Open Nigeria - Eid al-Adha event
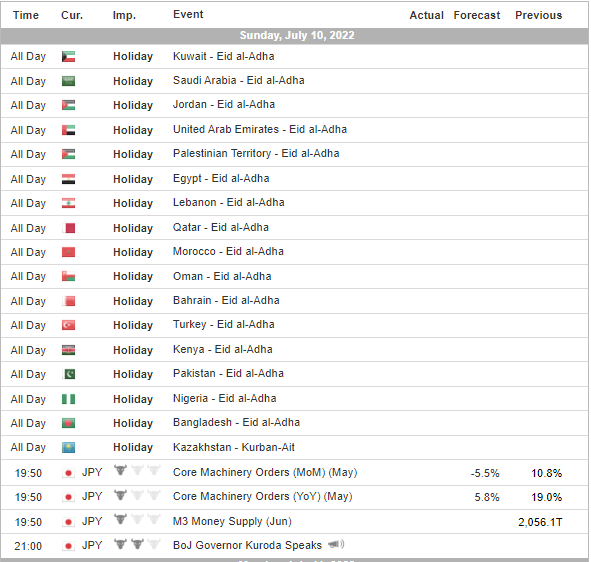Screen dimensions: 591x562 tap(224, 398)
